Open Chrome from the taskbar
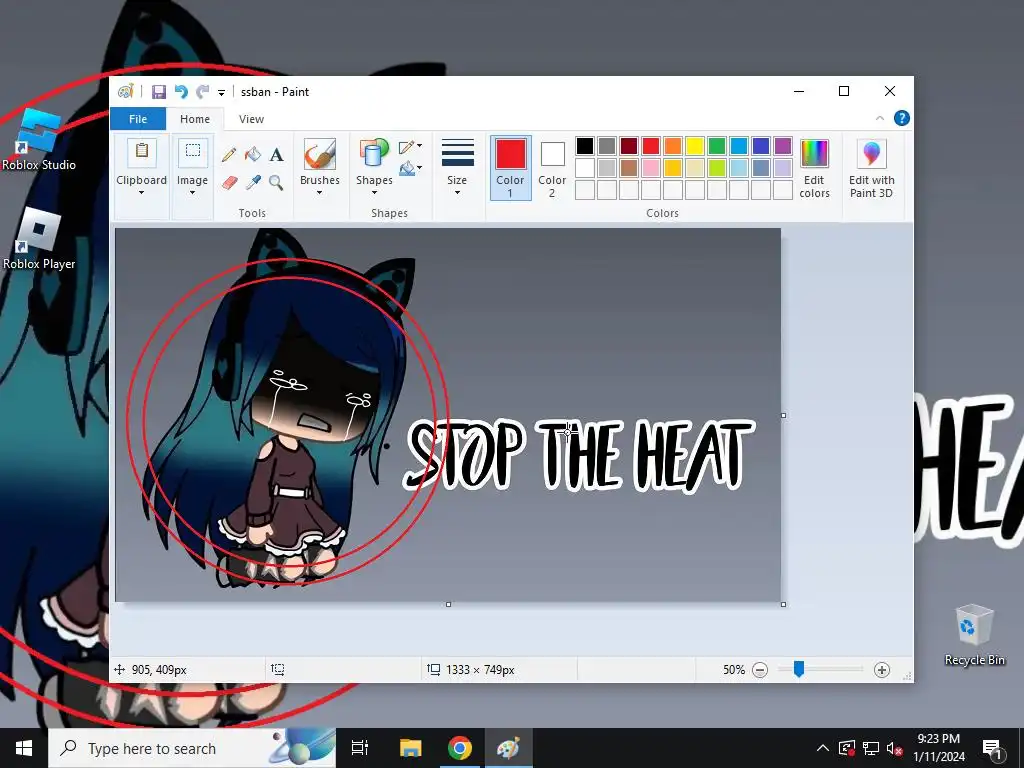 460,748
